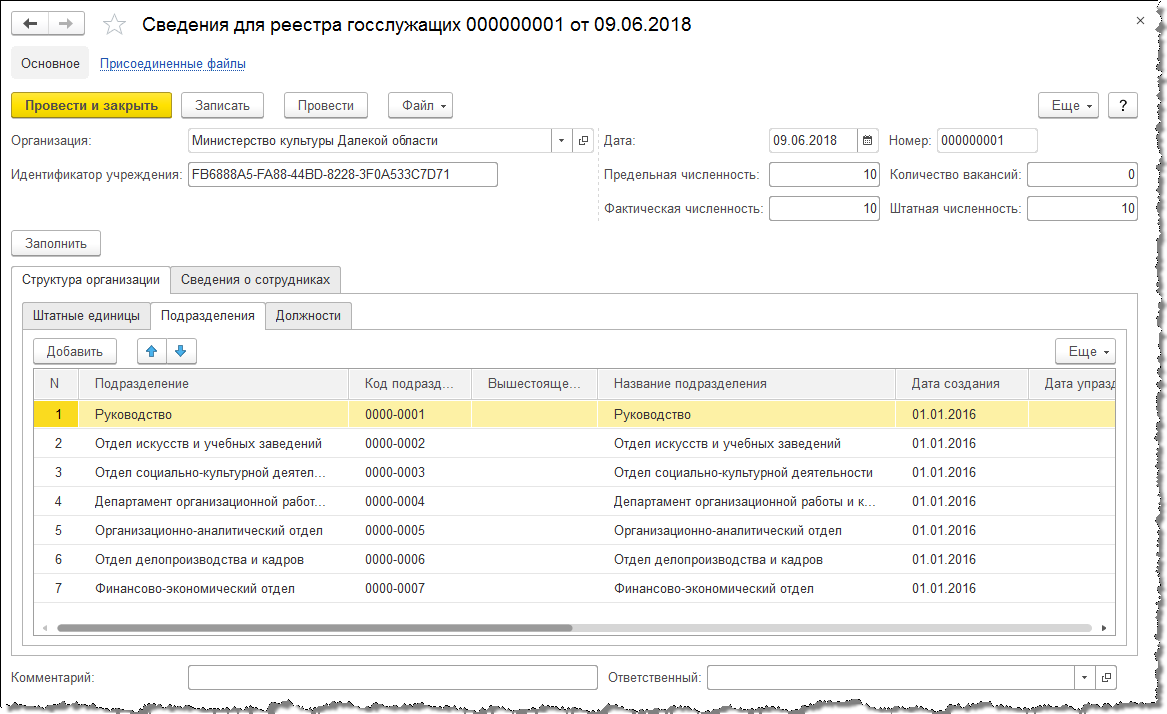This screenshot has width=1167, height=714.
Task: Select the Подразделения tab
Action: click(x=208, y=316)
